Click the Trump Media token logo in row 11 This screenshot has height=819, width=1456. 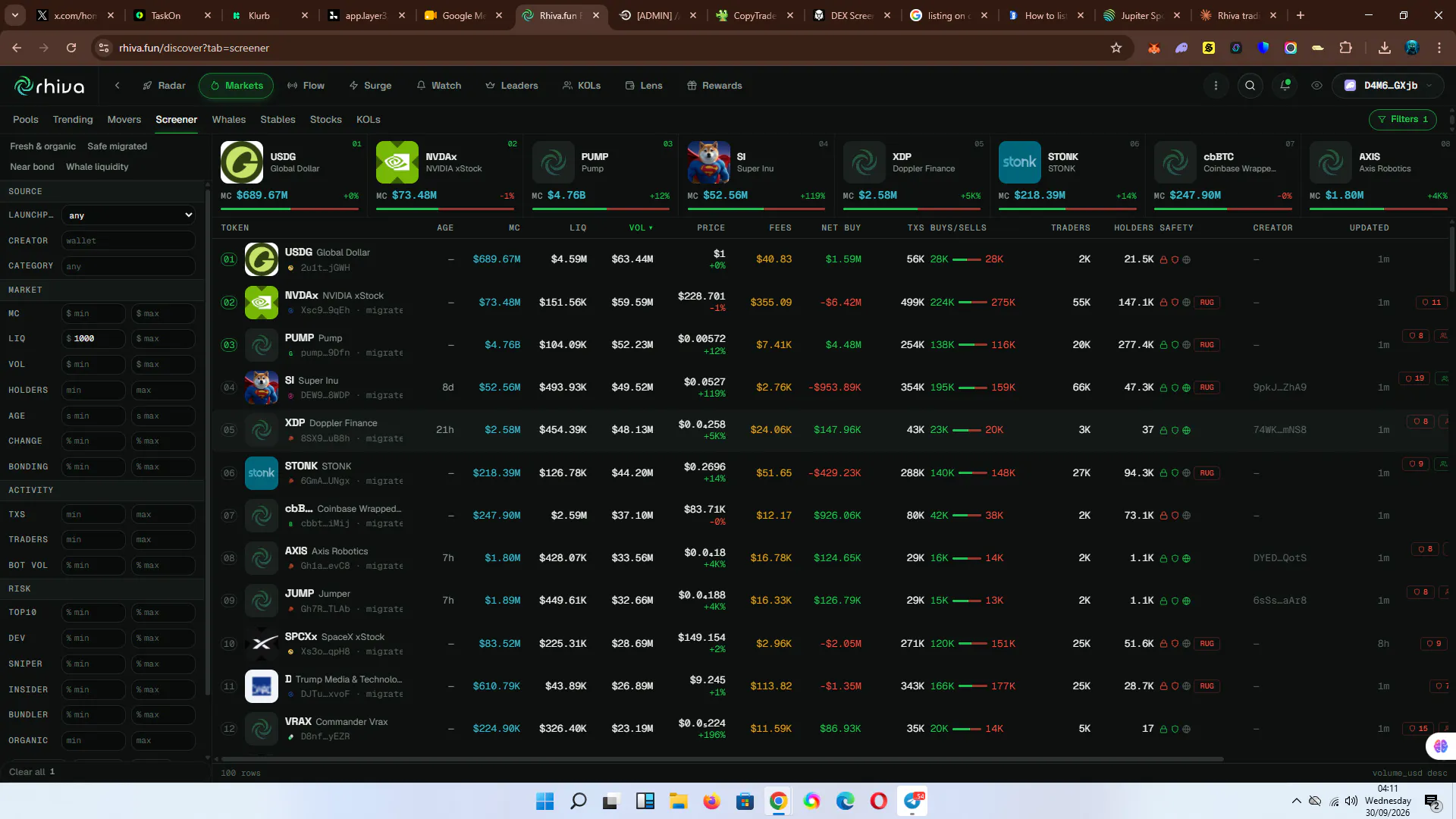262,686
